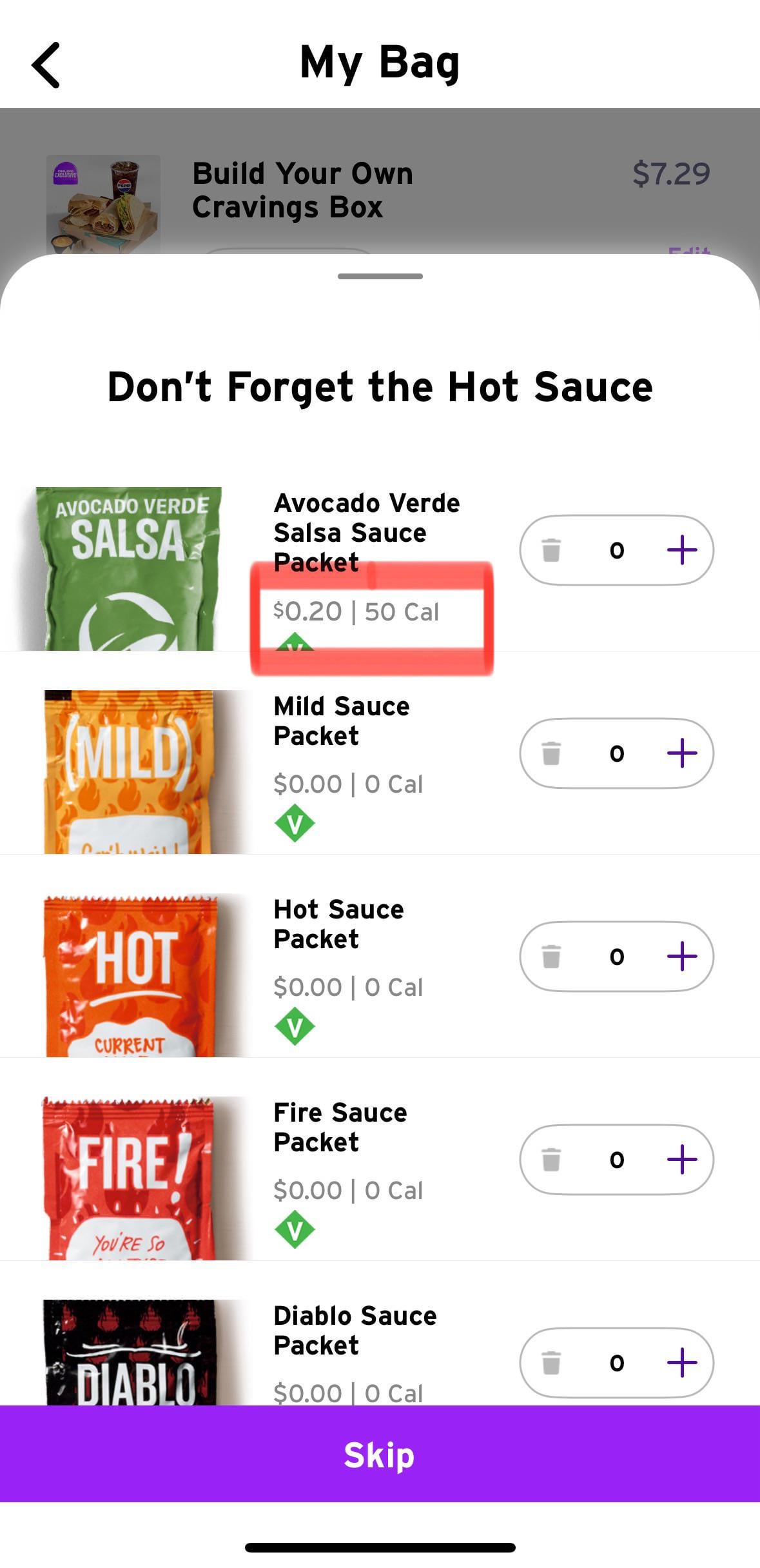Tap the Hot Sauce Packet quantity field

click(x=616, y=957)
